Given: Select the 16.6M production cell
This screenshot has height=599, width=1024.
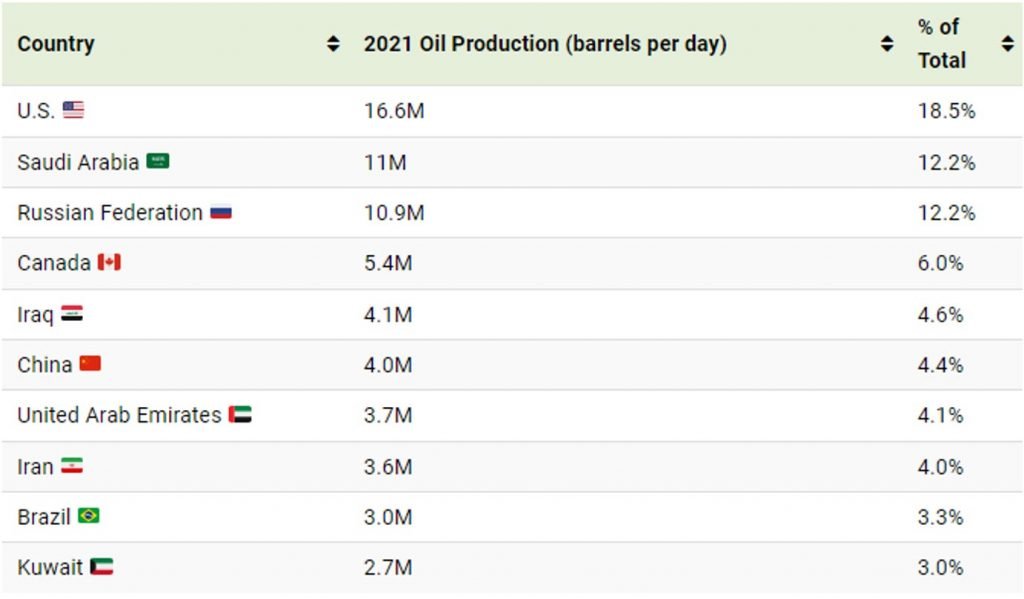Looking at the screenshot, I should pyautogui.click(x=394, y=111).
